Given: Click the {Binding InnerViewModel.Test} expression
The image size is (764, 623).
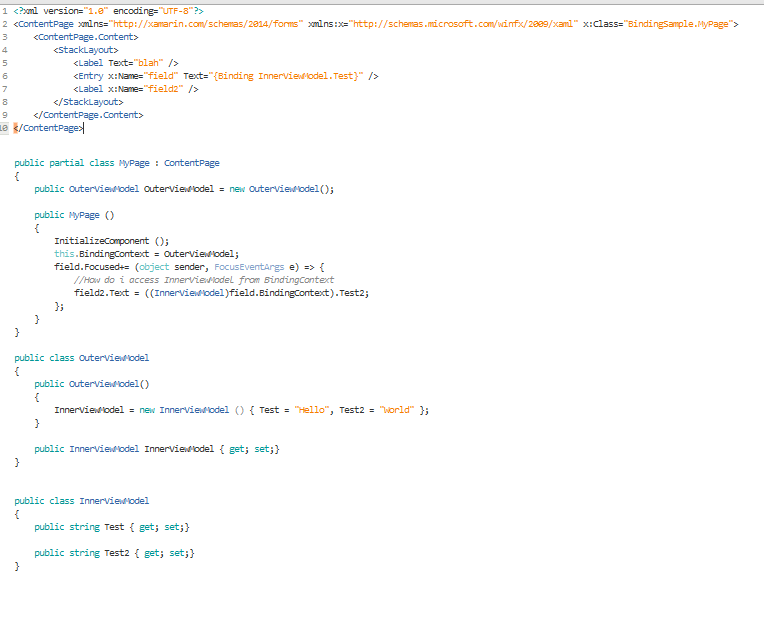Looking at the screenshot, I should coord(286,76).
